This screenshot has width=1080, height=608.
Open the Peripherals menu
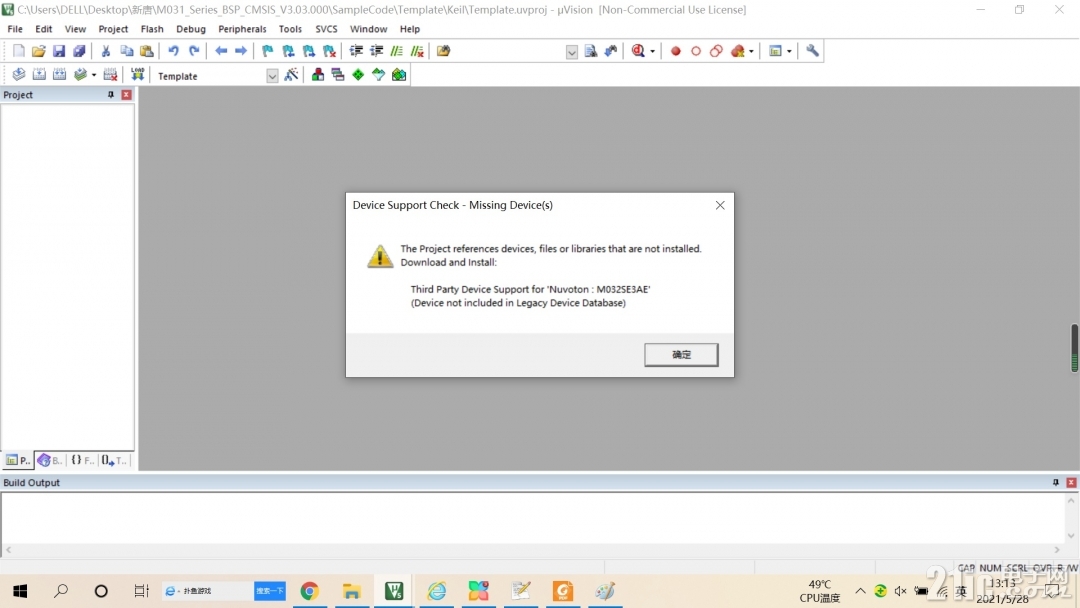(x=242, y=29)
